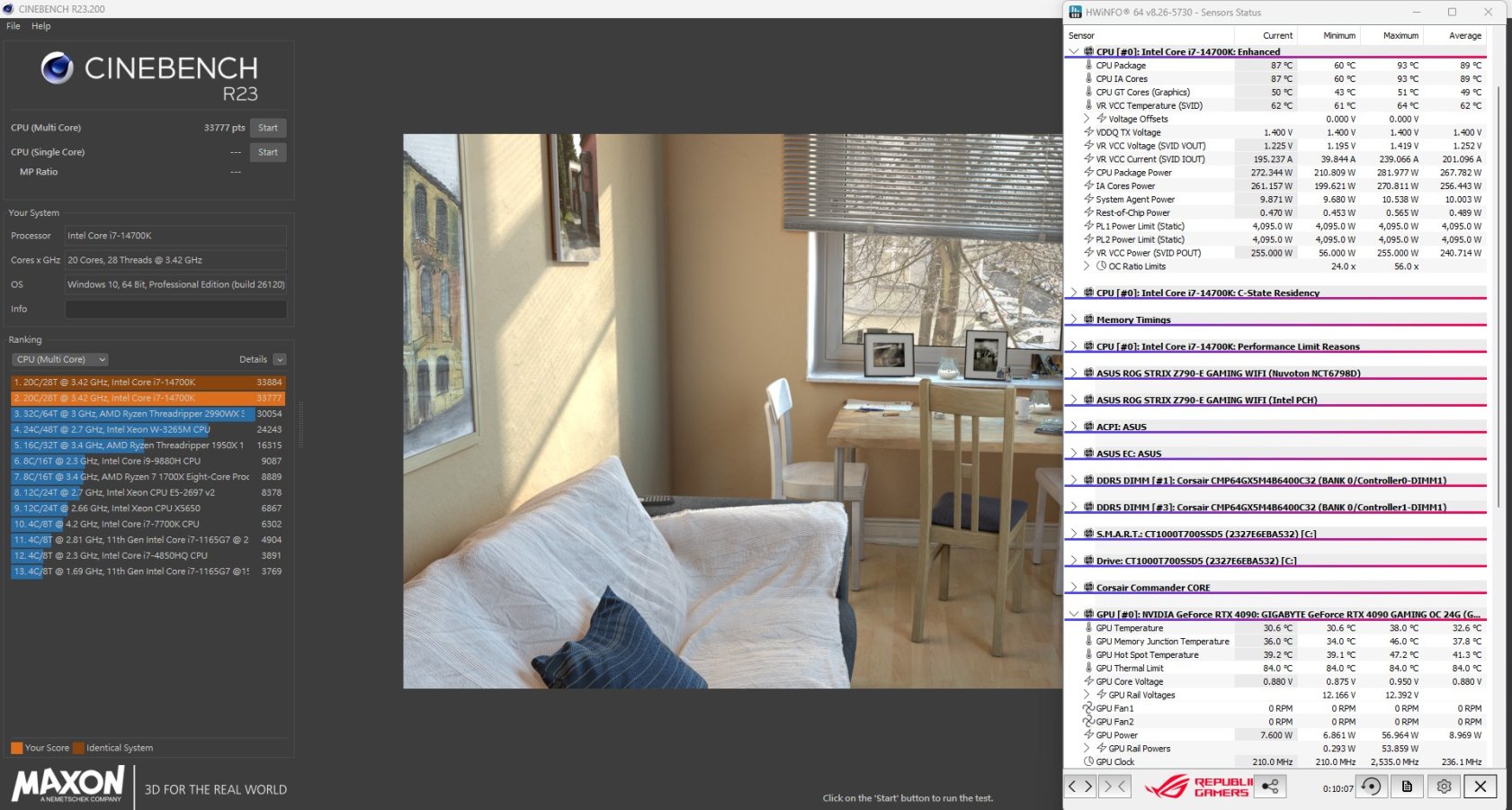Image resolution: width=1512 pixels, height=810 pixels.
Task: Open HWiNFO sensor settings gear
Action: tap(1444, 787)
